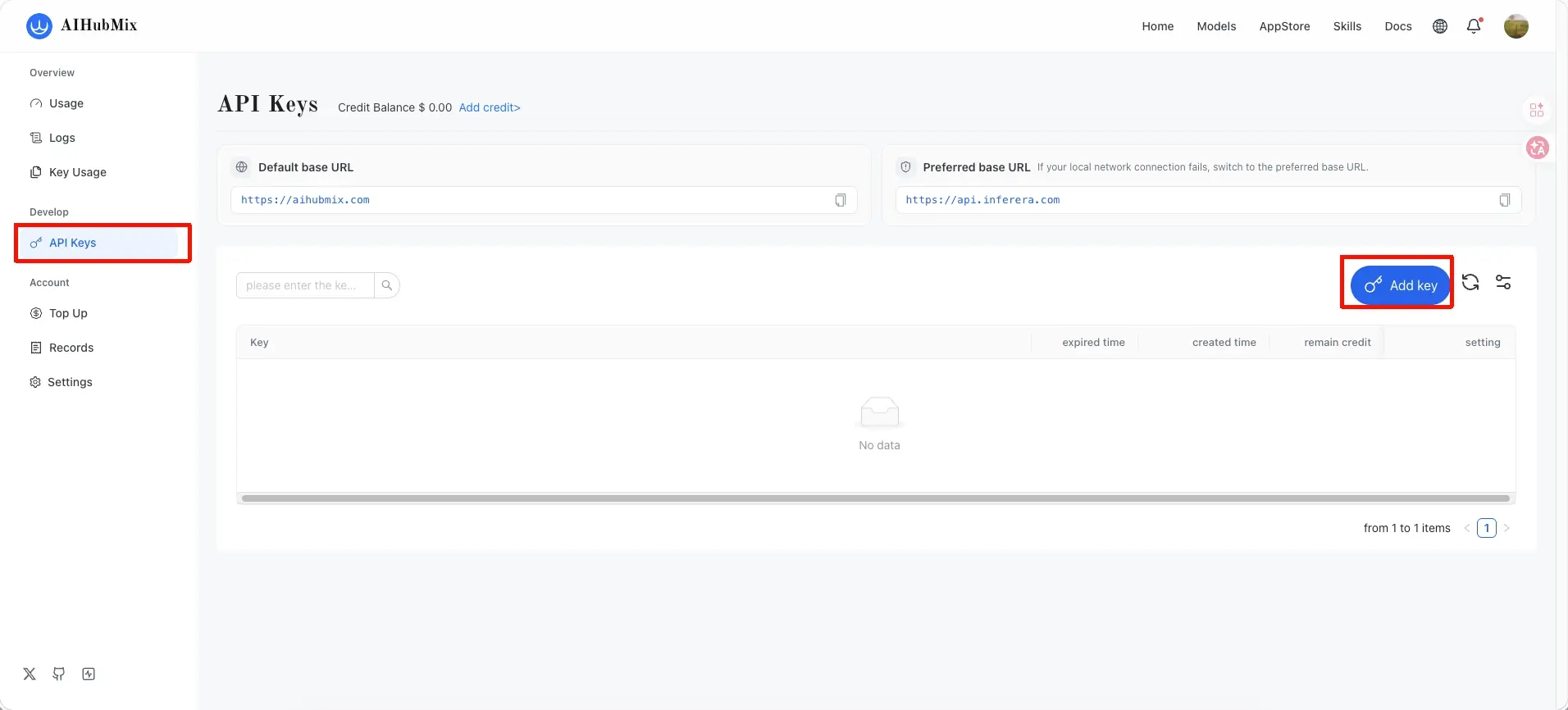Click the No data placeholder text

coord(879,445)
